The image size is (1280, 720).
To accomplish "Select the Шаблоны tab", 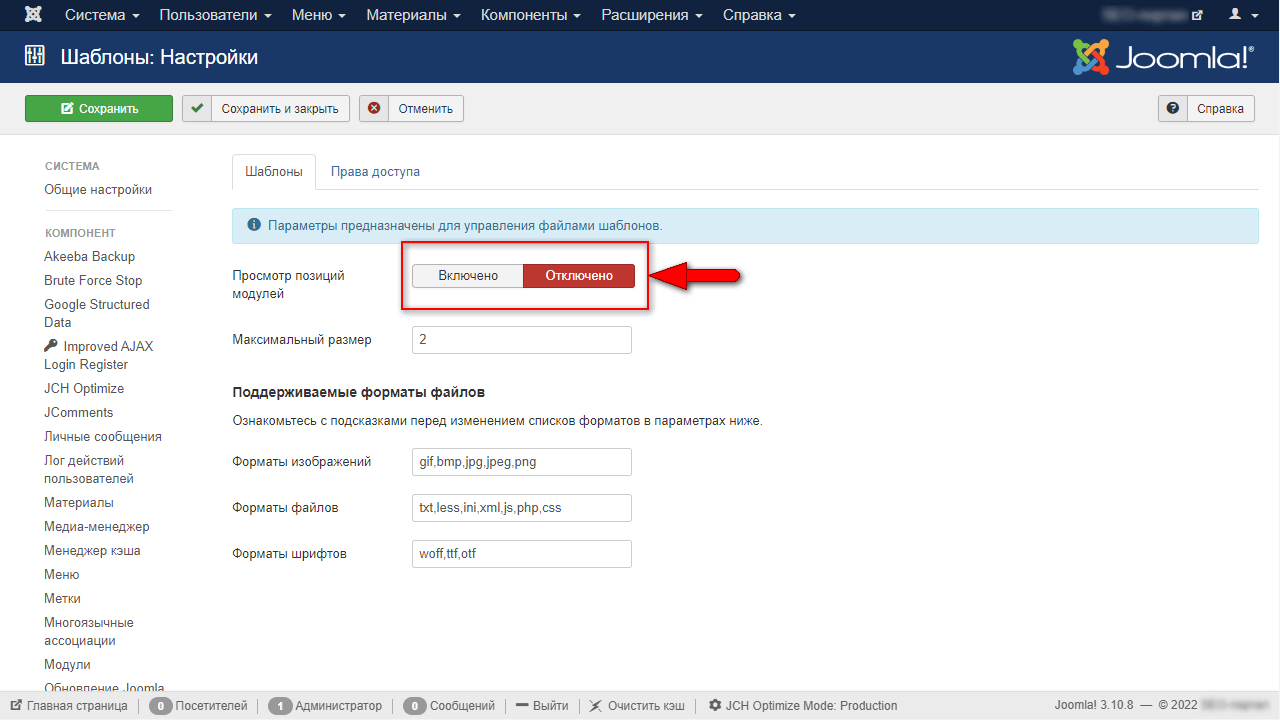I will (274, 172).
